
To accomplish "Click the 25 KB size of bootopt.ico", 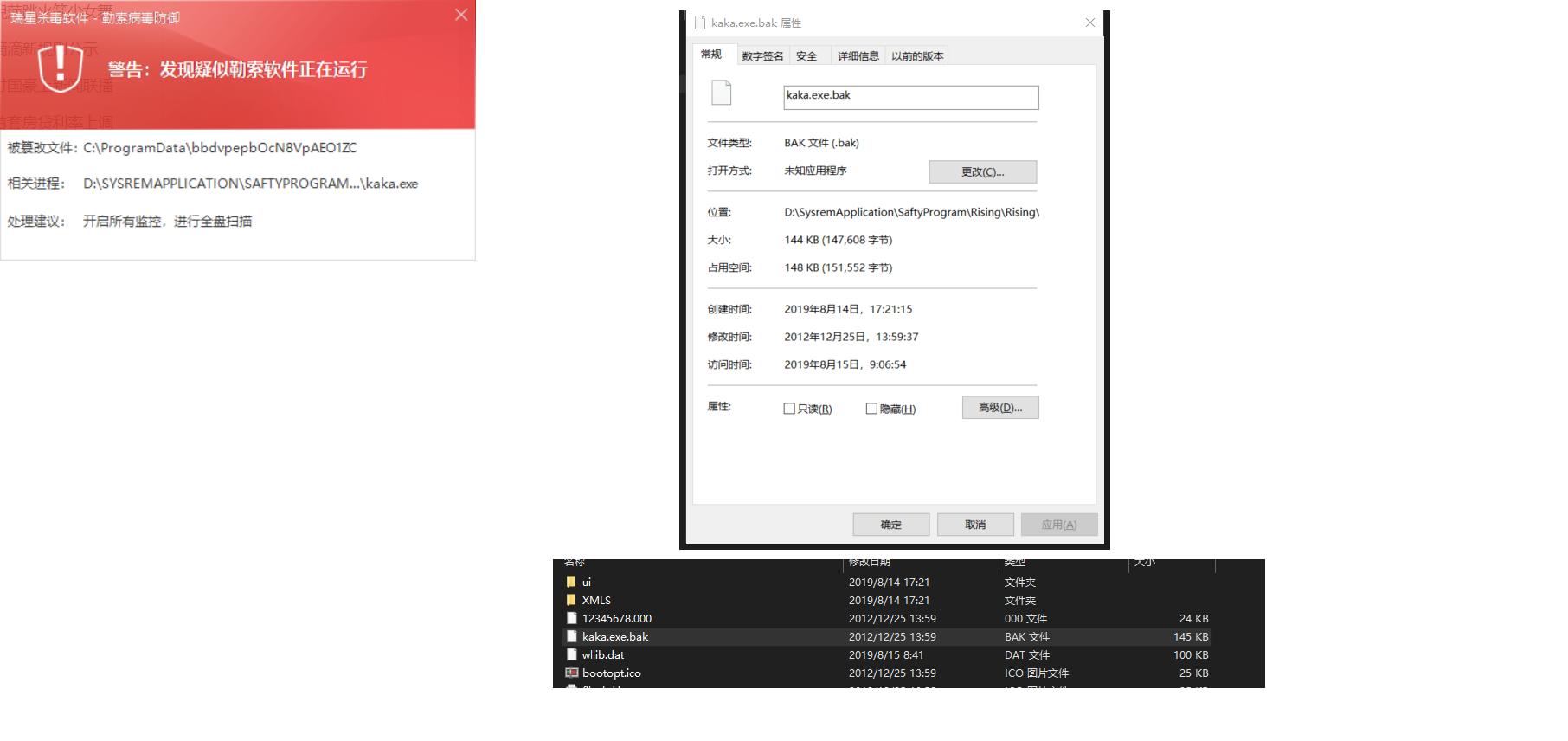I will coord(1194,673).
